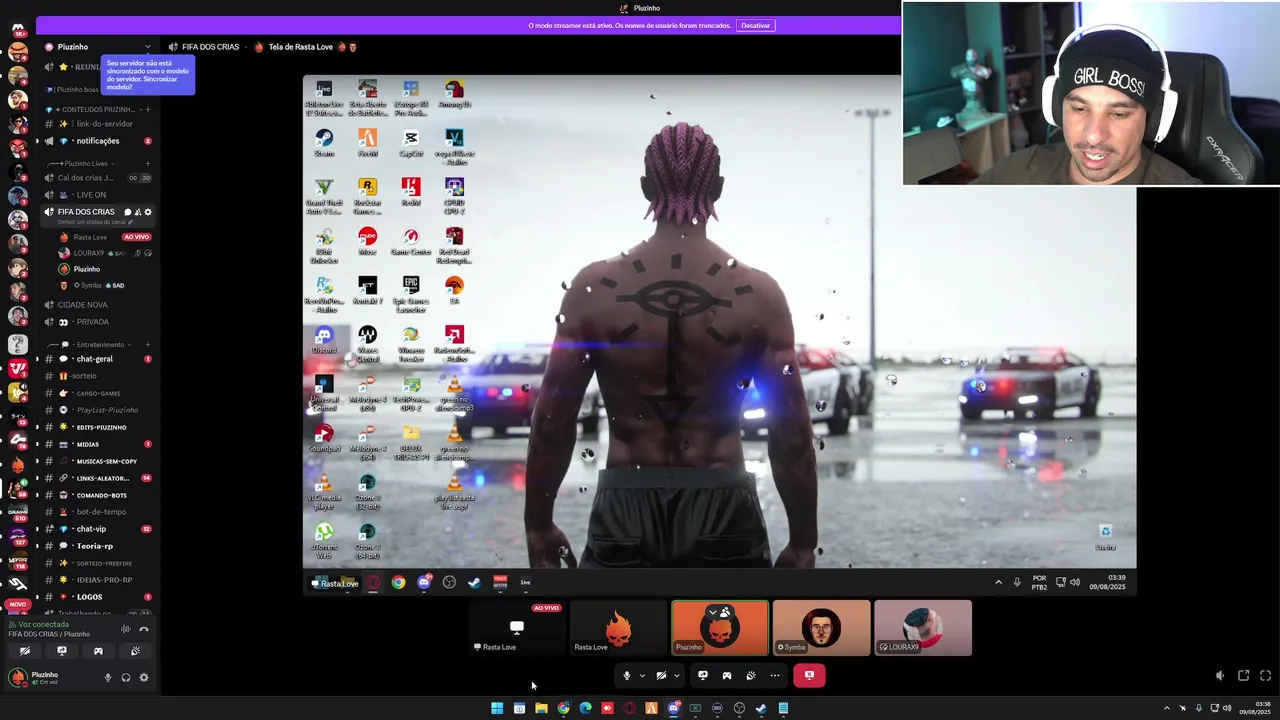Open notificações announcement channel

(x=96, y=141)
